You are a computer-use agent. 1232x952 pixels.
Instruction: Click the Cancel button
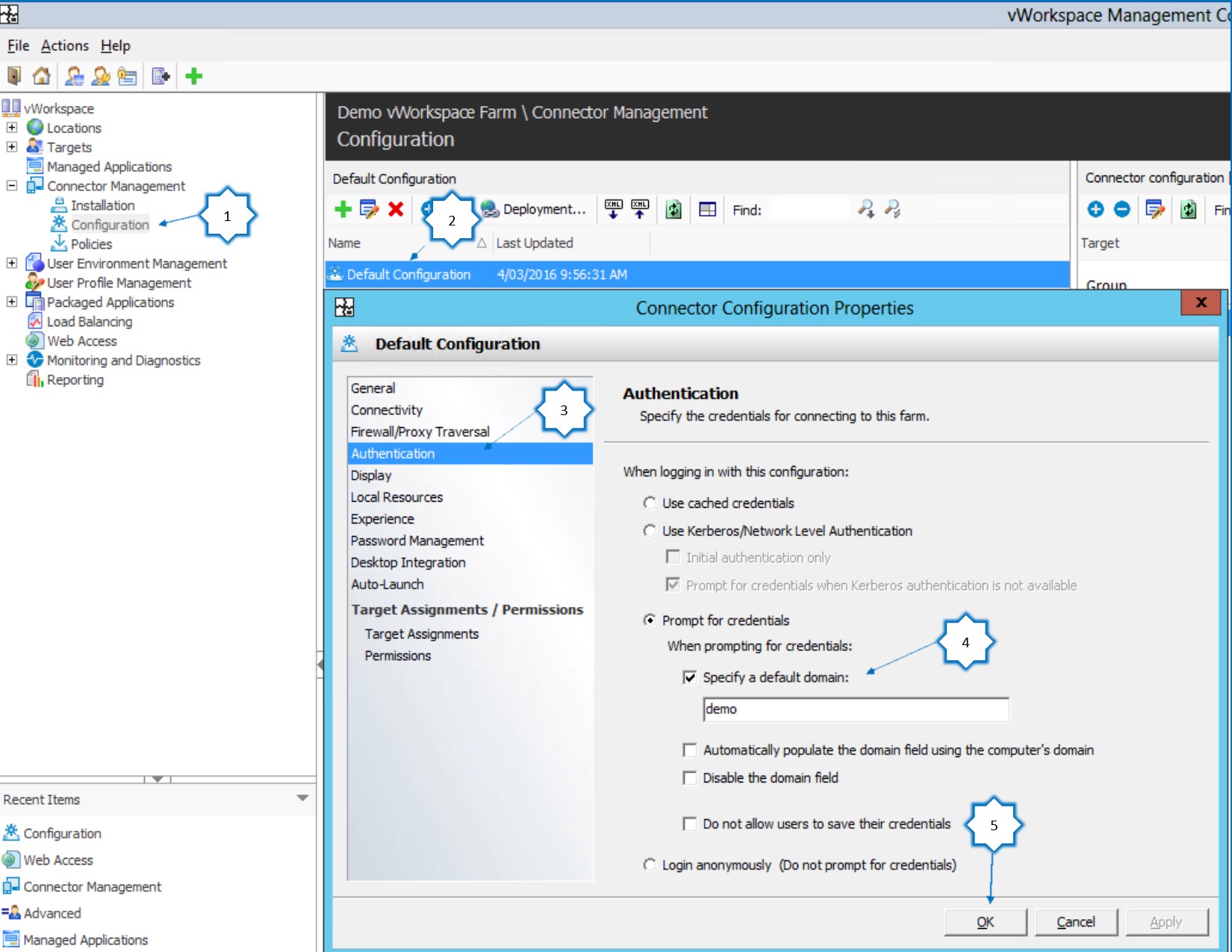pos(1076,921)
